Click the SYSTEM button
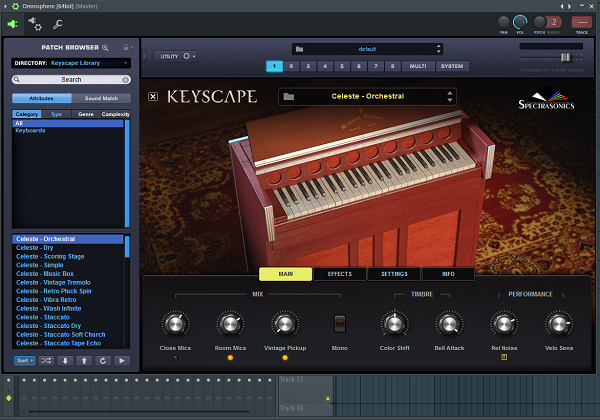600x420 pixels. pyautogui.click(x=452, y=66)
